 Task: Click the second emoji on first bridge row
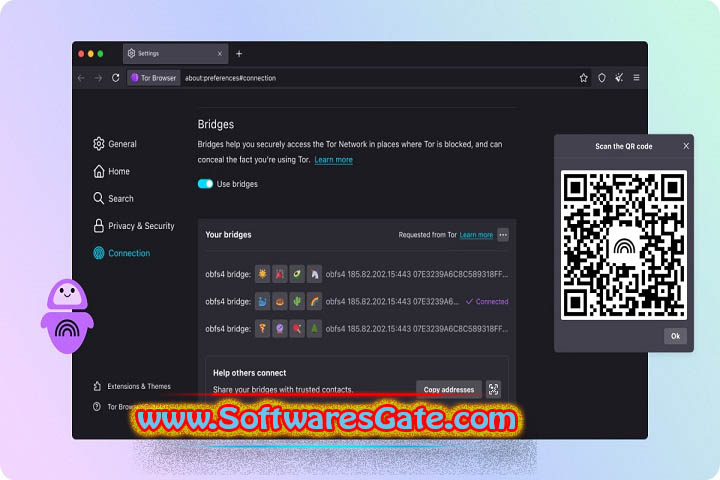pyautogui.click(x=280, y=274)
